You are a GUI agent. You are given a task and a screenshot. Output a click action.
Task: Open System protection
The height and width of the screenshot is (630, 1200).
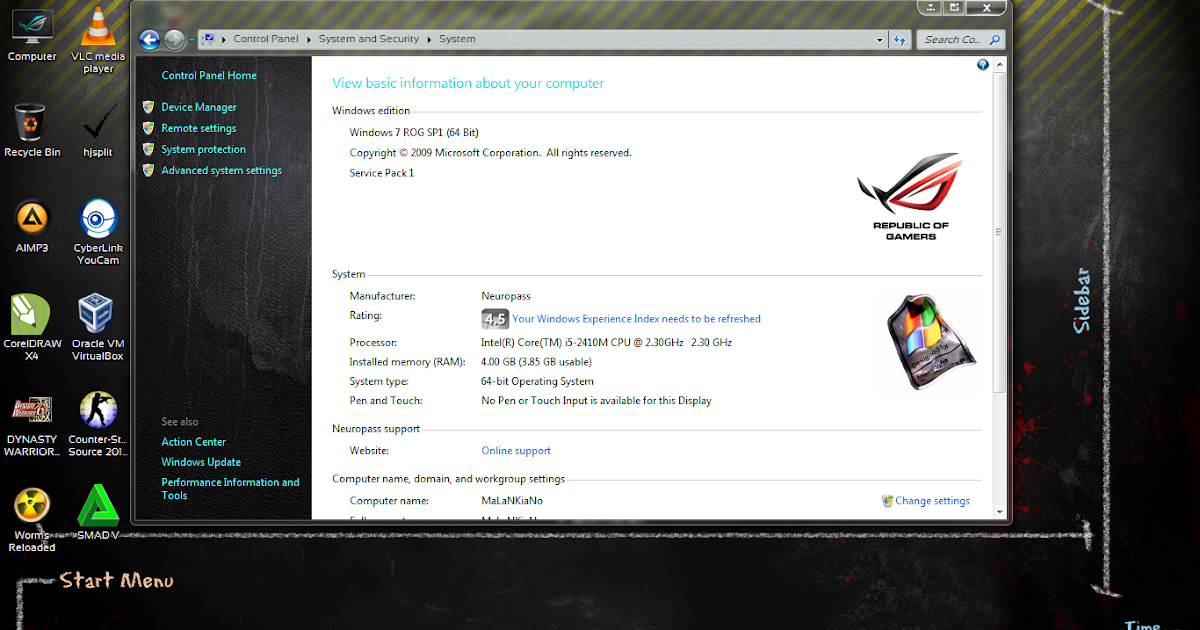[x=203, y=149]
